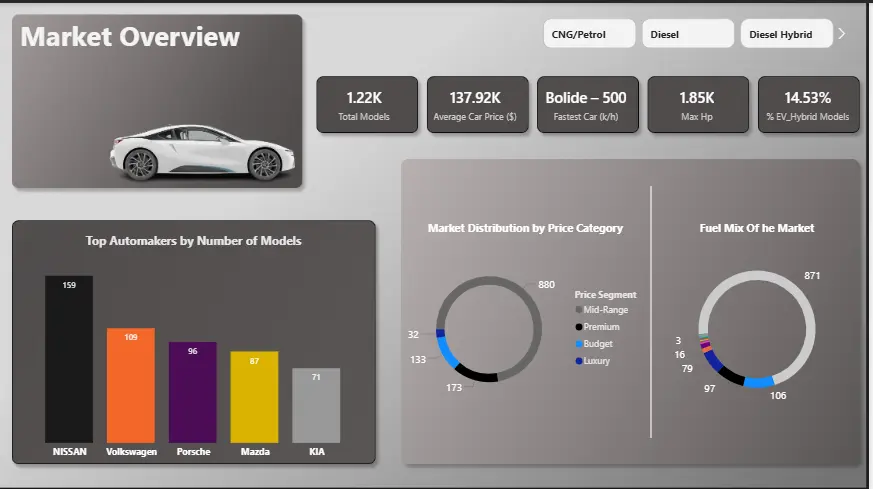
Task: Click the 173 price category label
Action: pyautogui.click(x=454, y=388)
